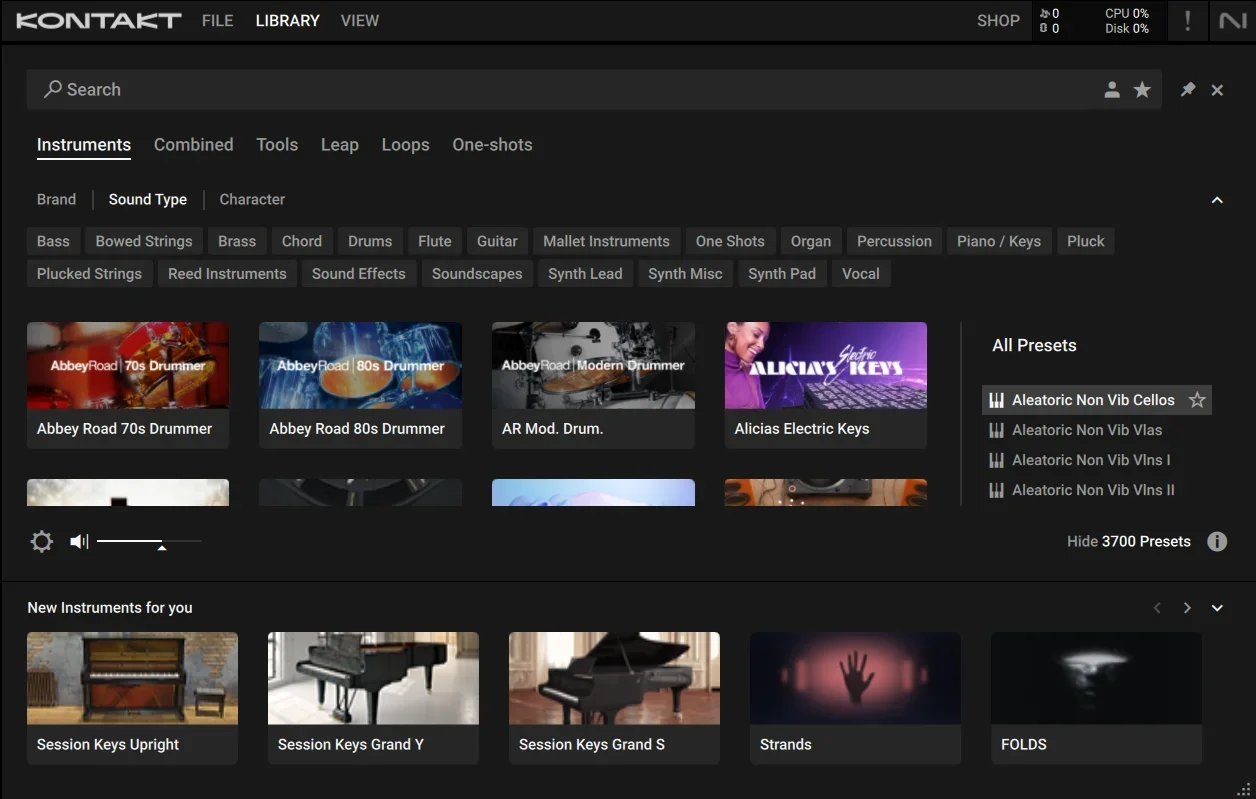Go to previous new instruments page
The image size is (1256, 799).
coord(1157,608)
